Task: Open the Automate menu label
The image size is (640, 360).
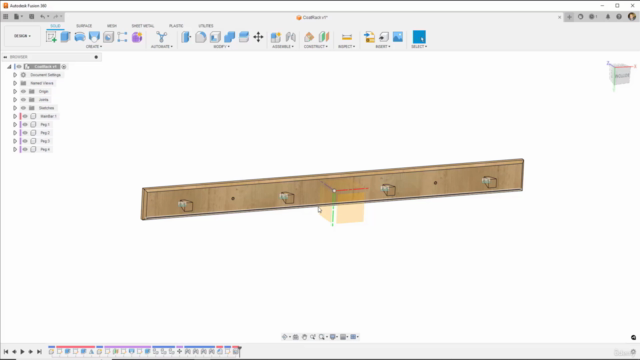Action: (162, 47)
